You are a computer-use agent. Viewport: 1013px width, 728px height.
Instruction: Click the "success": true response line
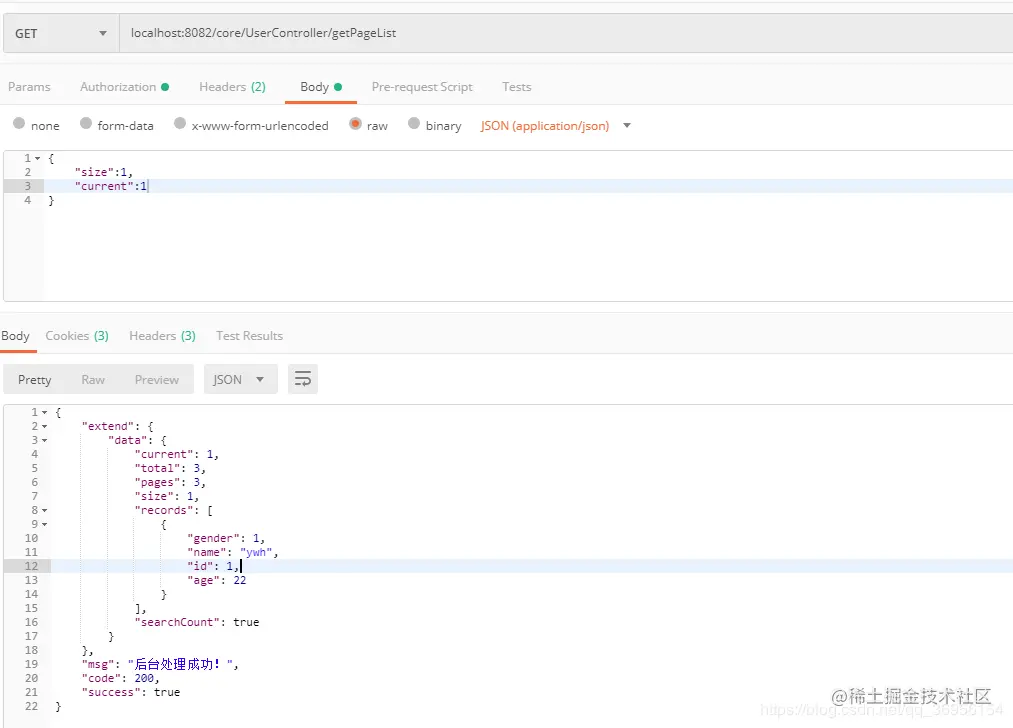click(x=131, y=692)
